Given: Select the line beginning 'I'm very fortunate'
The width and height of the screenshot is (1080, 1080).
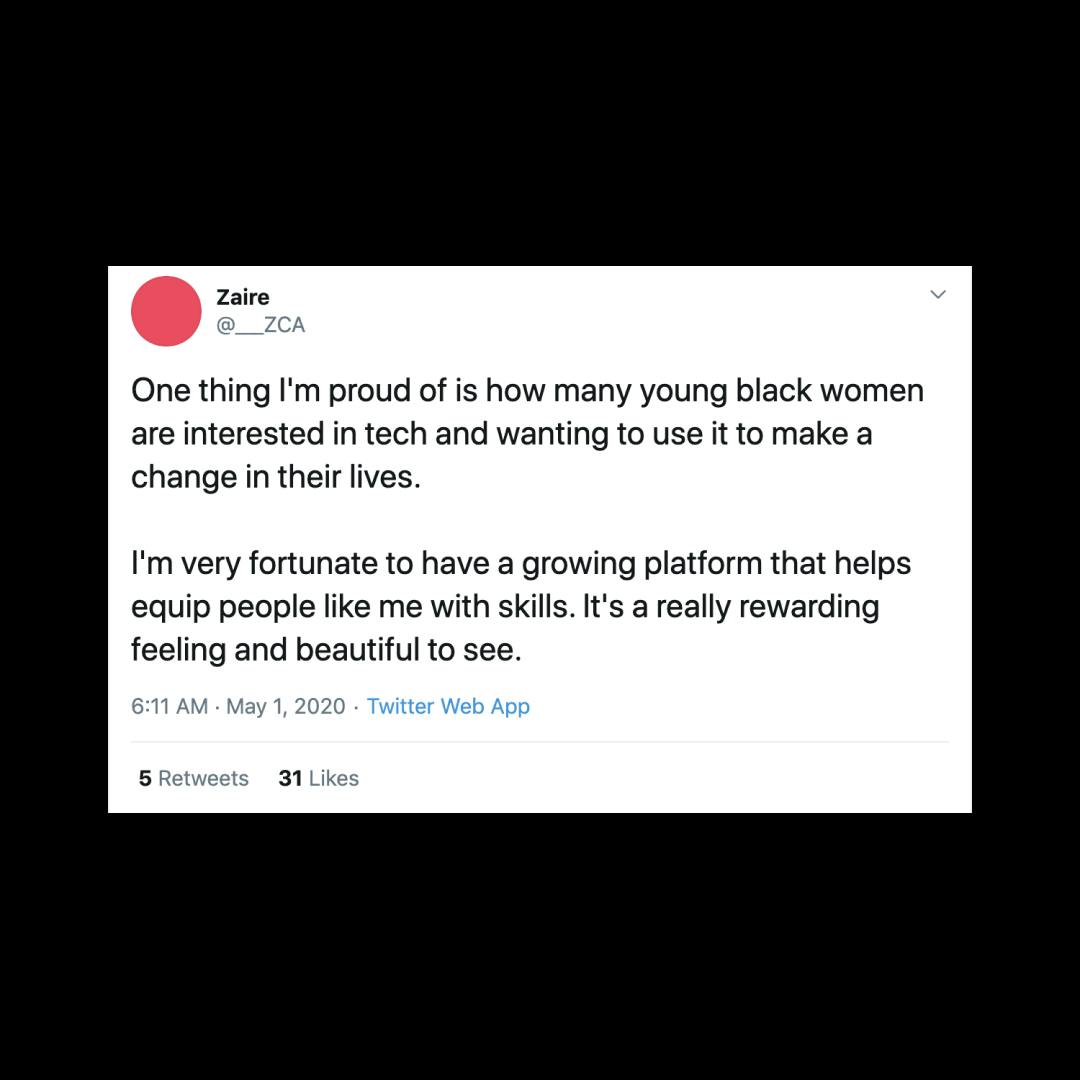Looking at the screenshot, I should tap(521, 563).
